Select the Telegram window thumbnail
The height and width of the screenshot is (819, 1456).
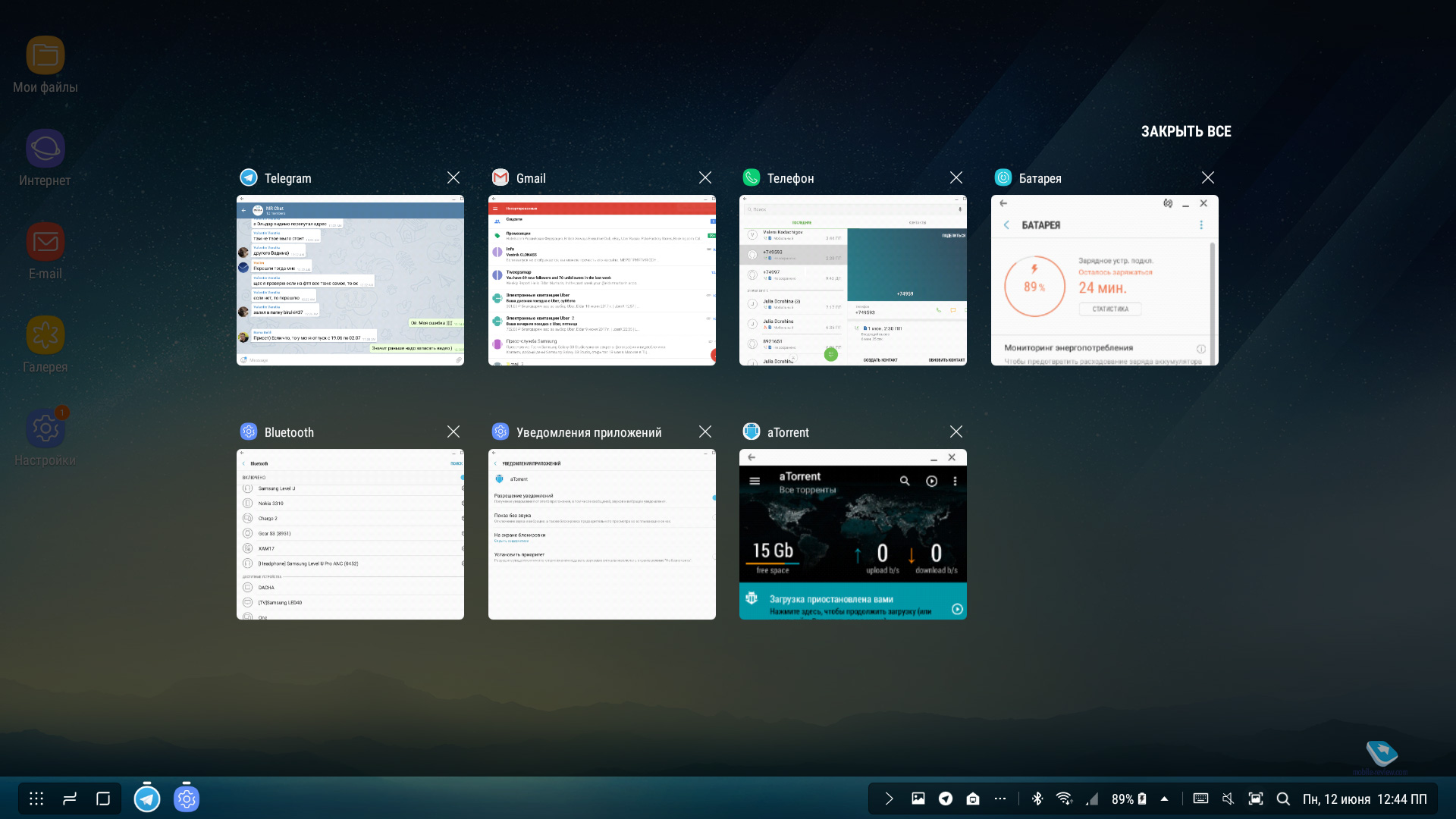(350, 281)
